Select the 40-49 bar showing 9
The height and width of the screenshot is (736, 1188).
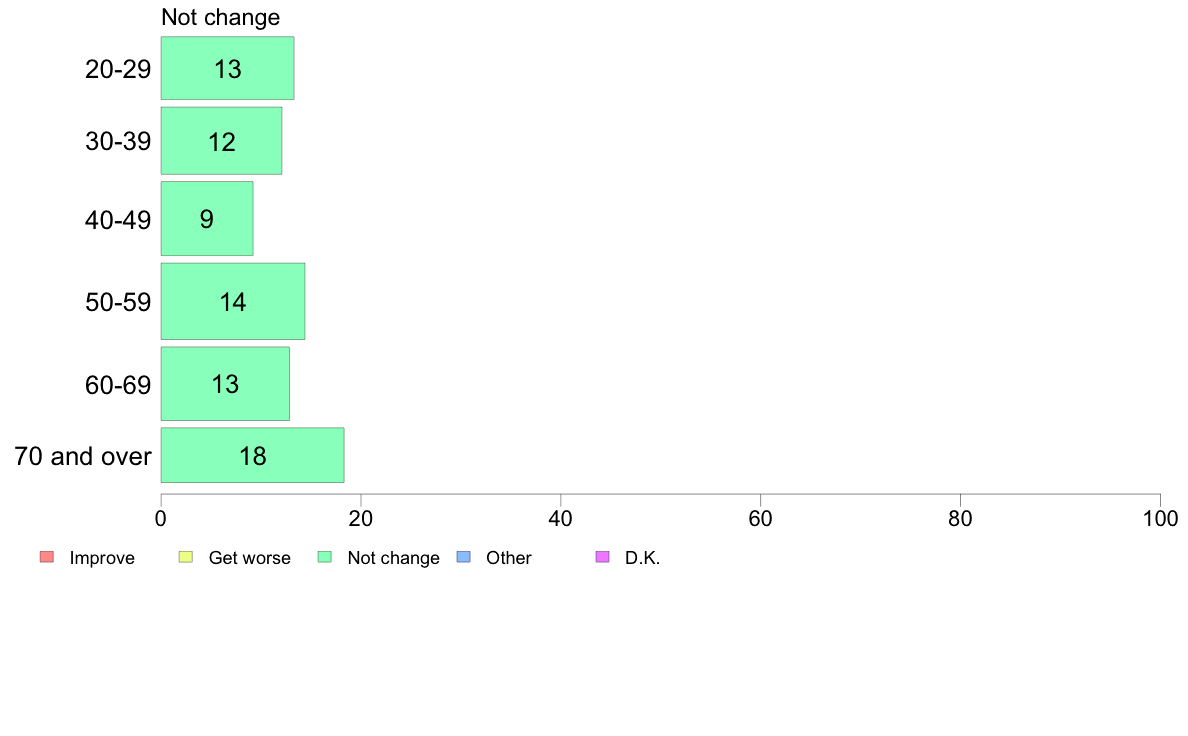click(x=207, y=218)
